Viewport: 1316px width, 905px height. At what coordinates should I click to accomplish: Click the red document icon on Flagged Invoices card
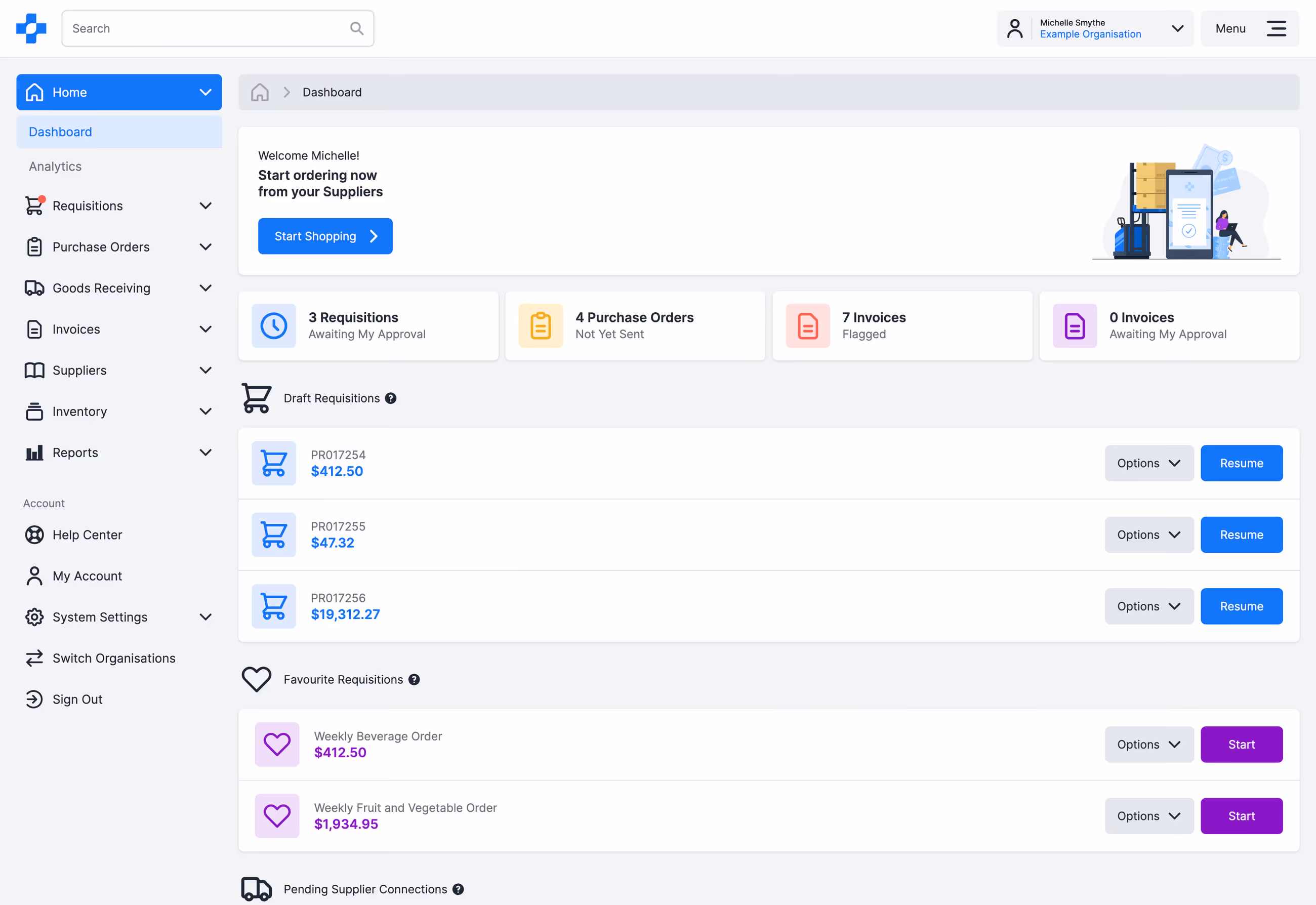(808, 326)
